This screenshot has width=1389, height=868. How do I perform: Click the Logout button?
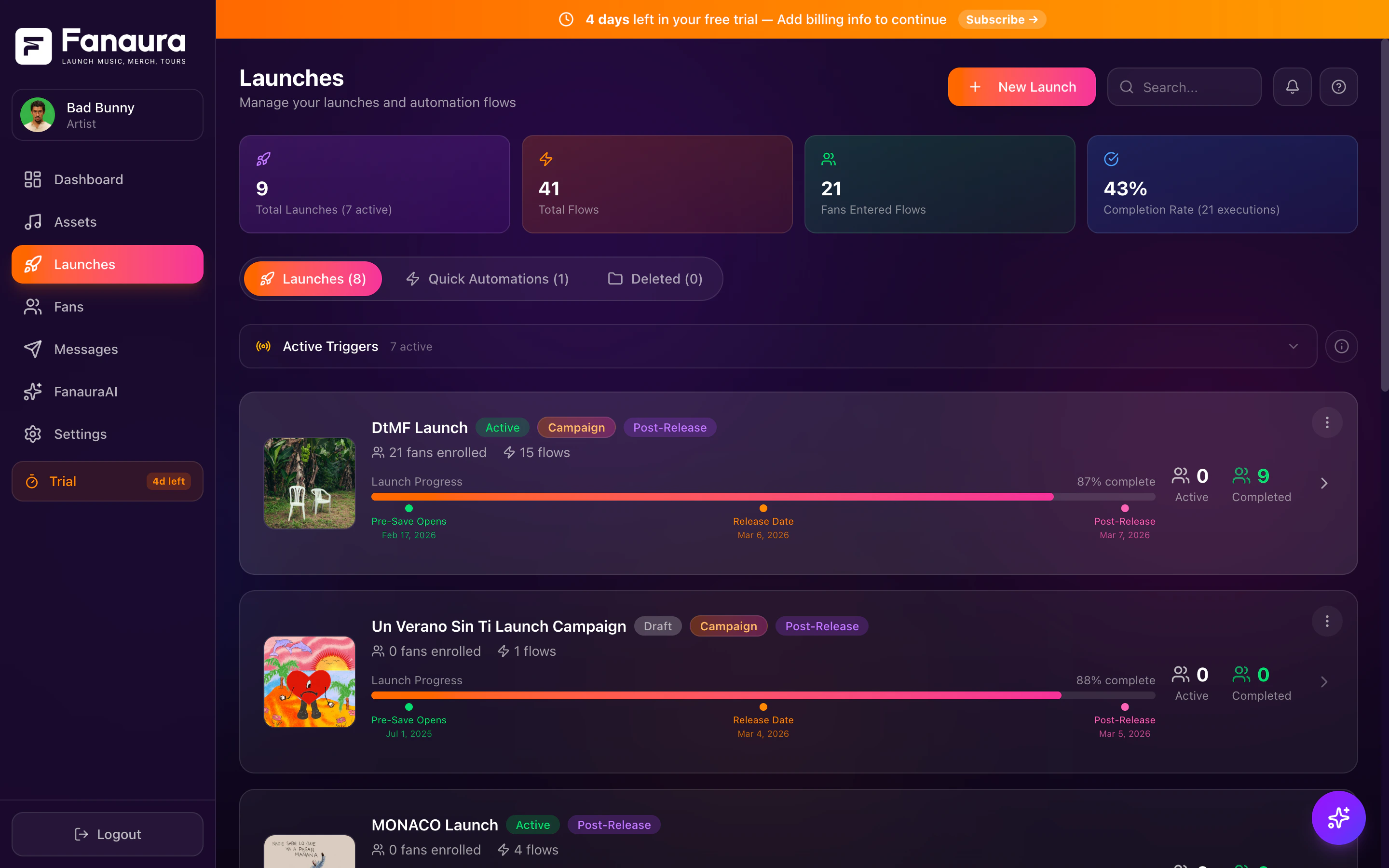(108, 834)
